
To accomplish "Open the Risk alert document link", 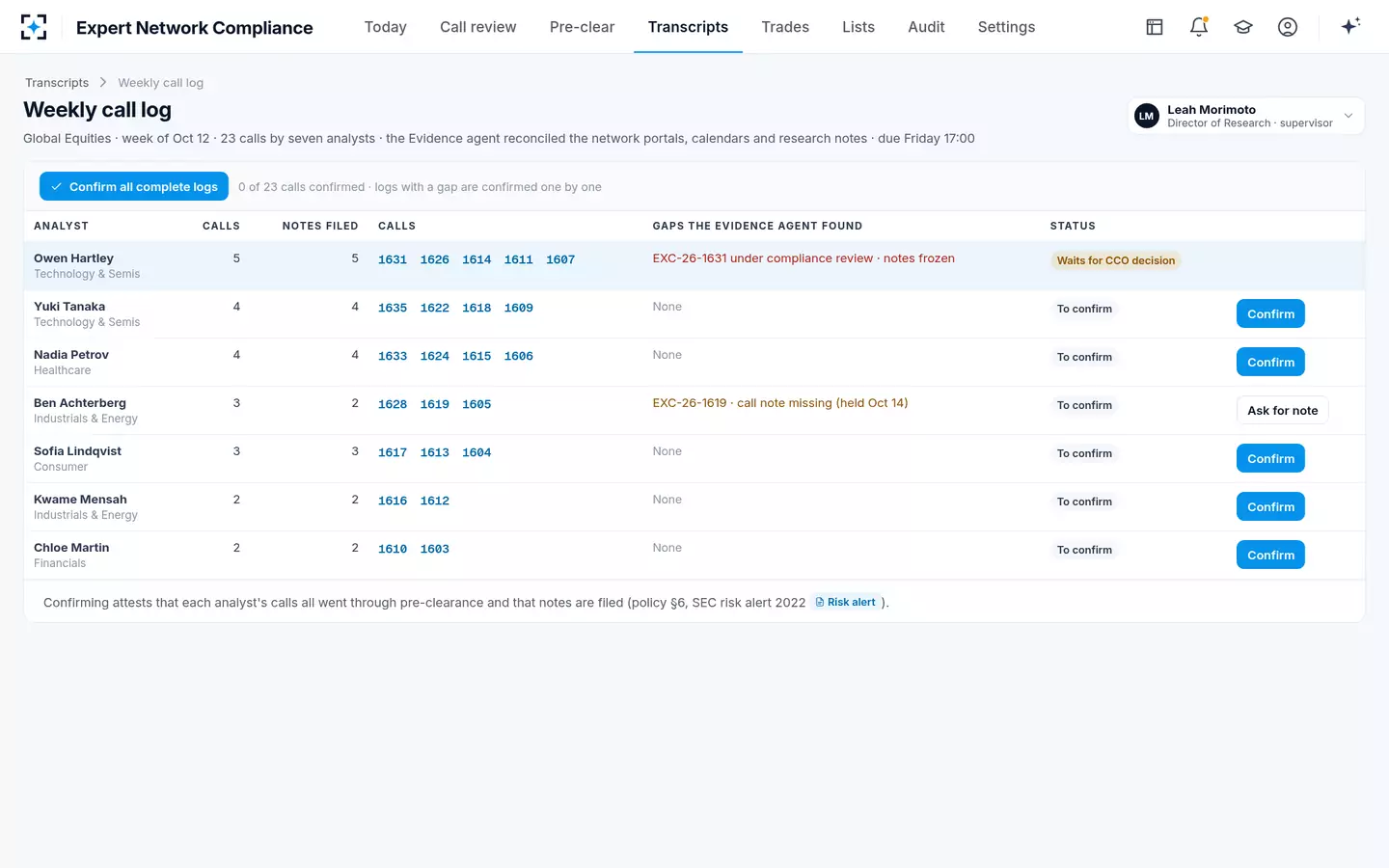I will 846,602.
